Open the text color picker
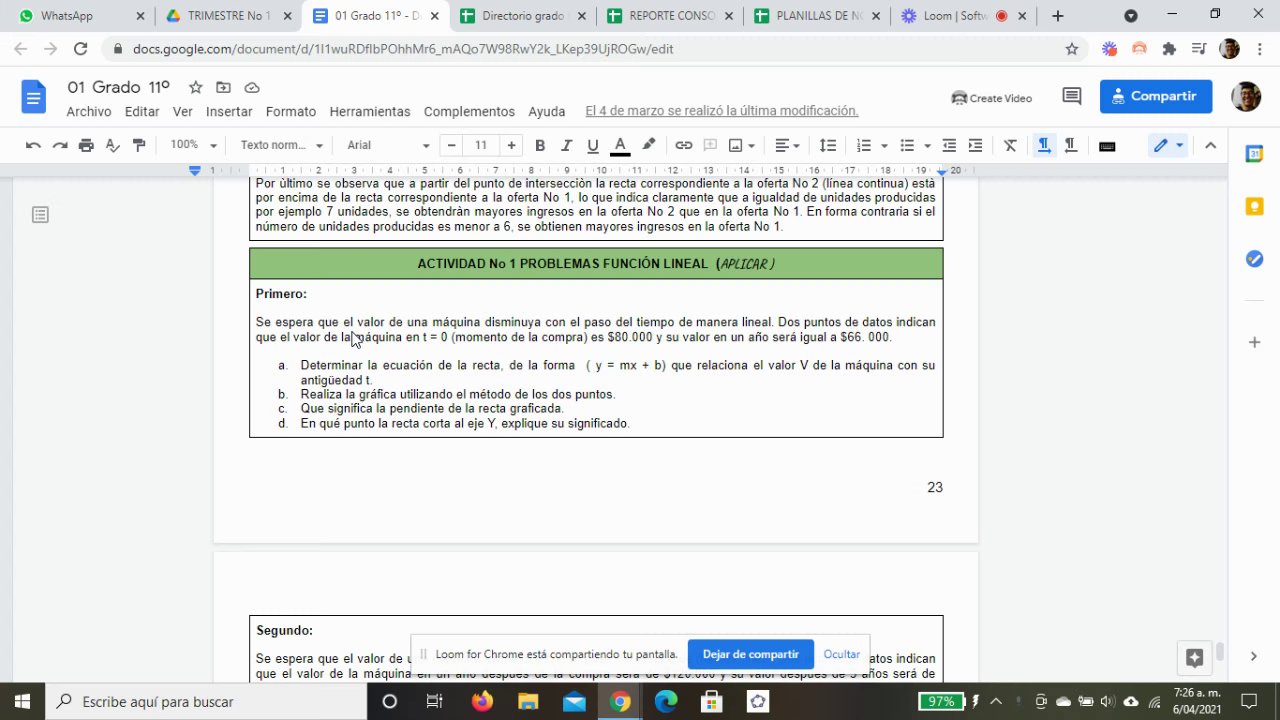 tap(620, 146)
